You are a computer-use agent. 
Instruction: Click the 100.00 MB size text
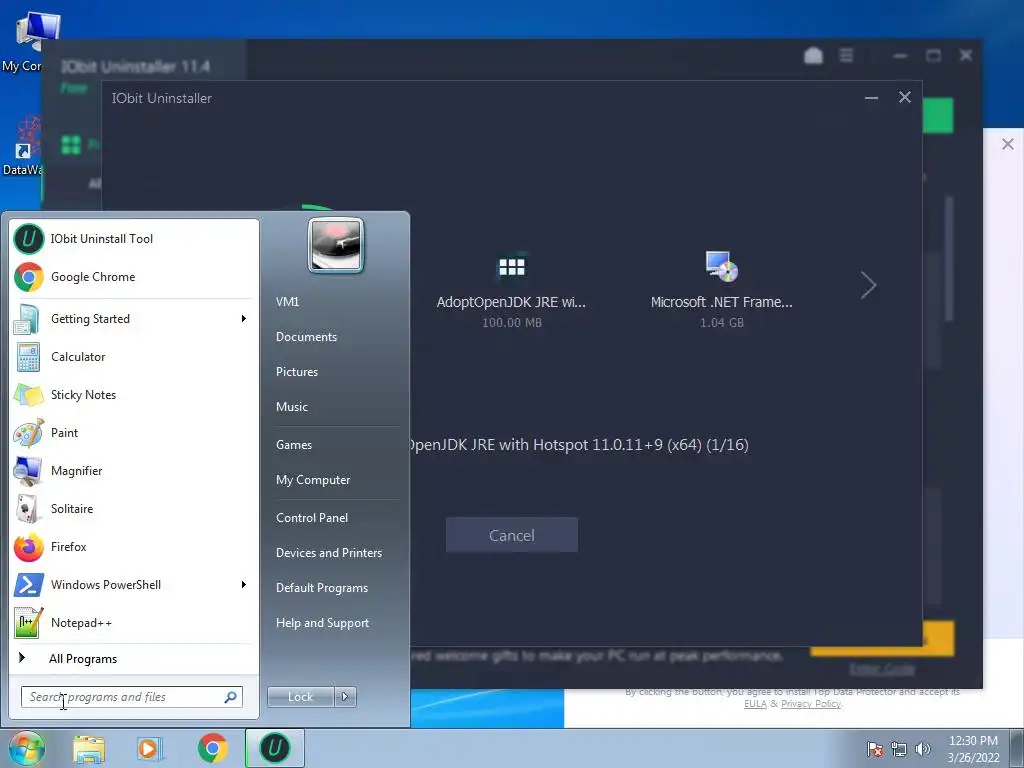pos(511,323)
